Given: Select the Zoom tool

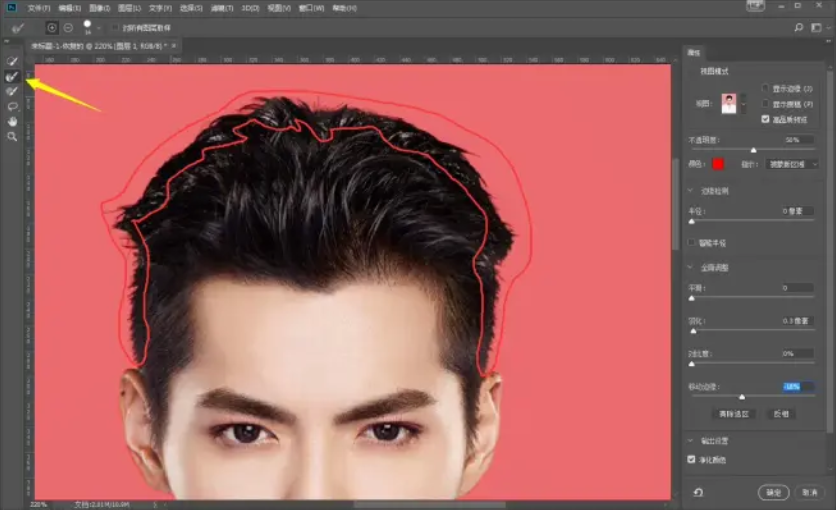Looking at the screenshot, I should [12, 136].
